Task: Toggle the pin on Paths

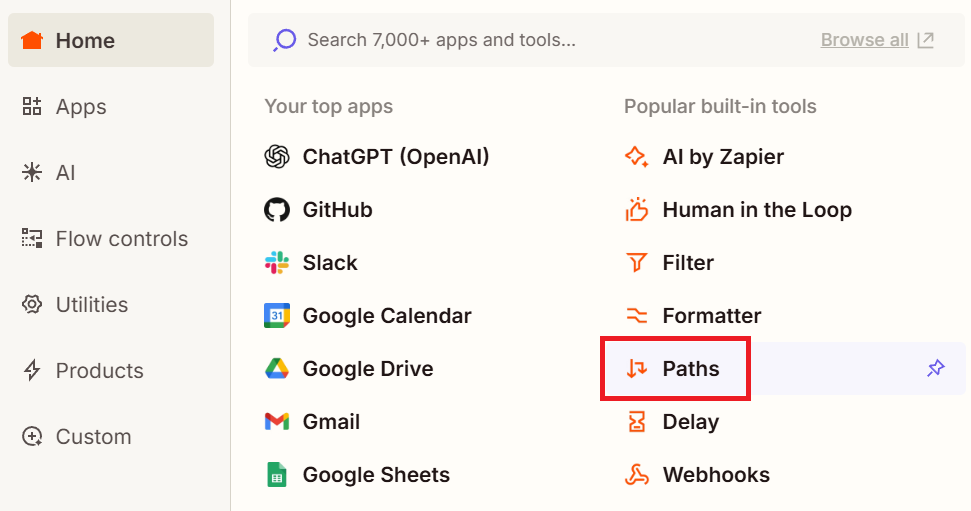Action: click(x=935, y=369)
